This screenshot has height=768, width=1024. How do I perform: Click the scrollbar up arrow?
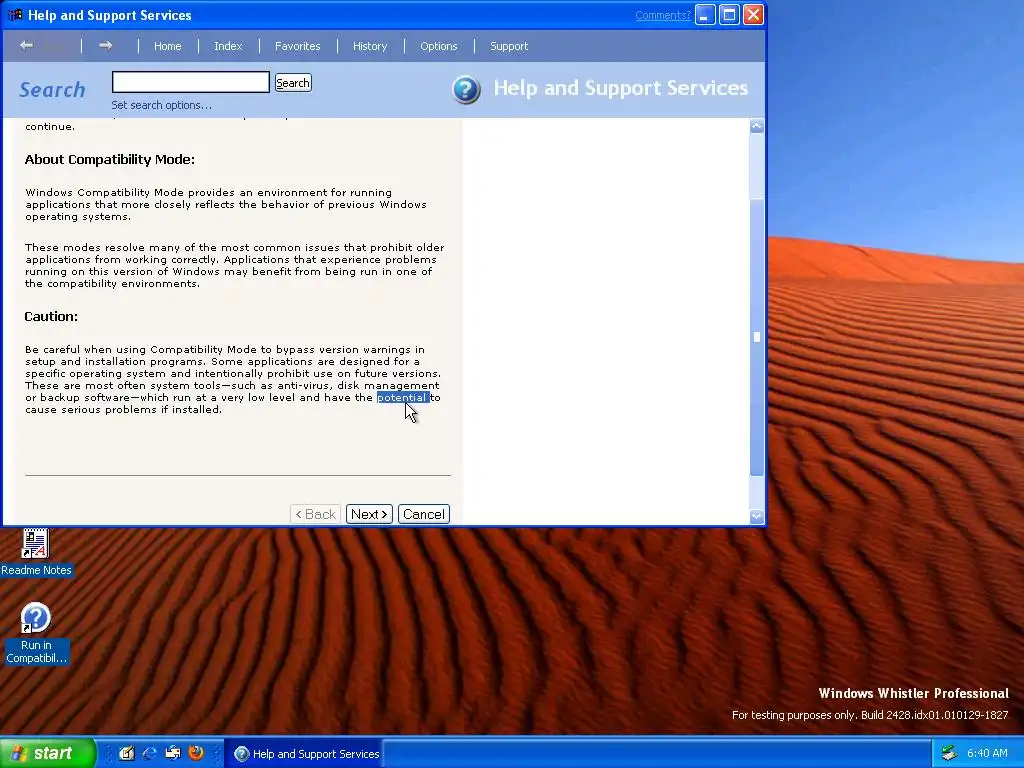pyautogui.click(x=756, y=126)
